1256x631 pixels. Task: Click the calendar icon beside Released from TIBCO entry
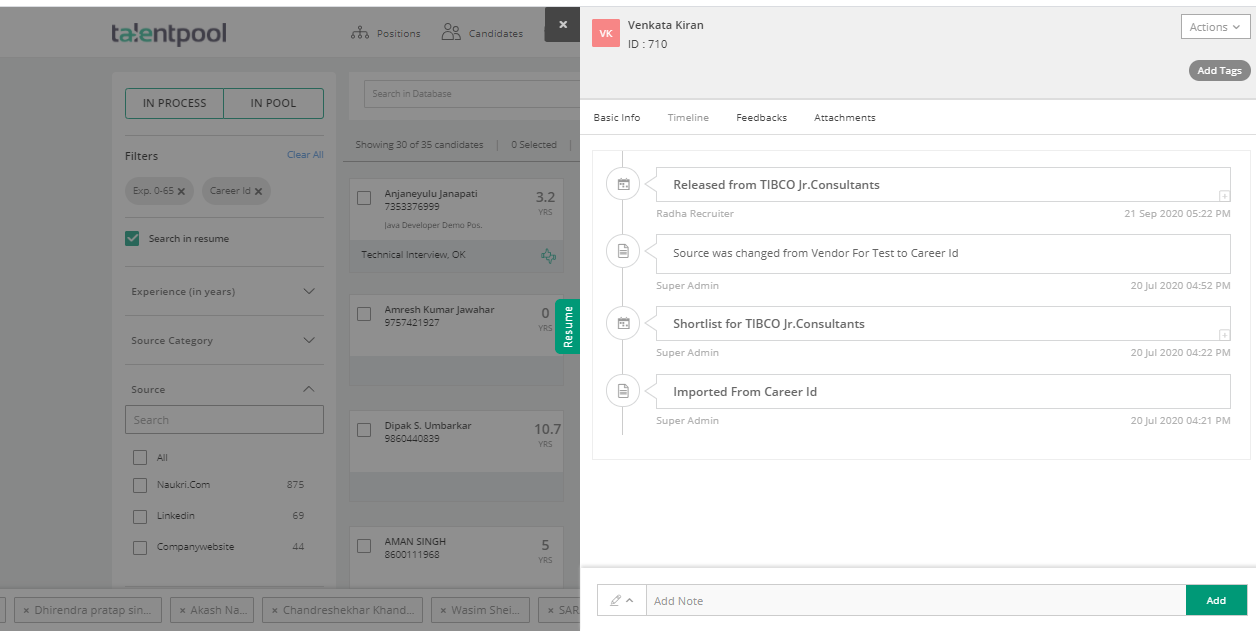pyautogui.click(x=623, y=183)
